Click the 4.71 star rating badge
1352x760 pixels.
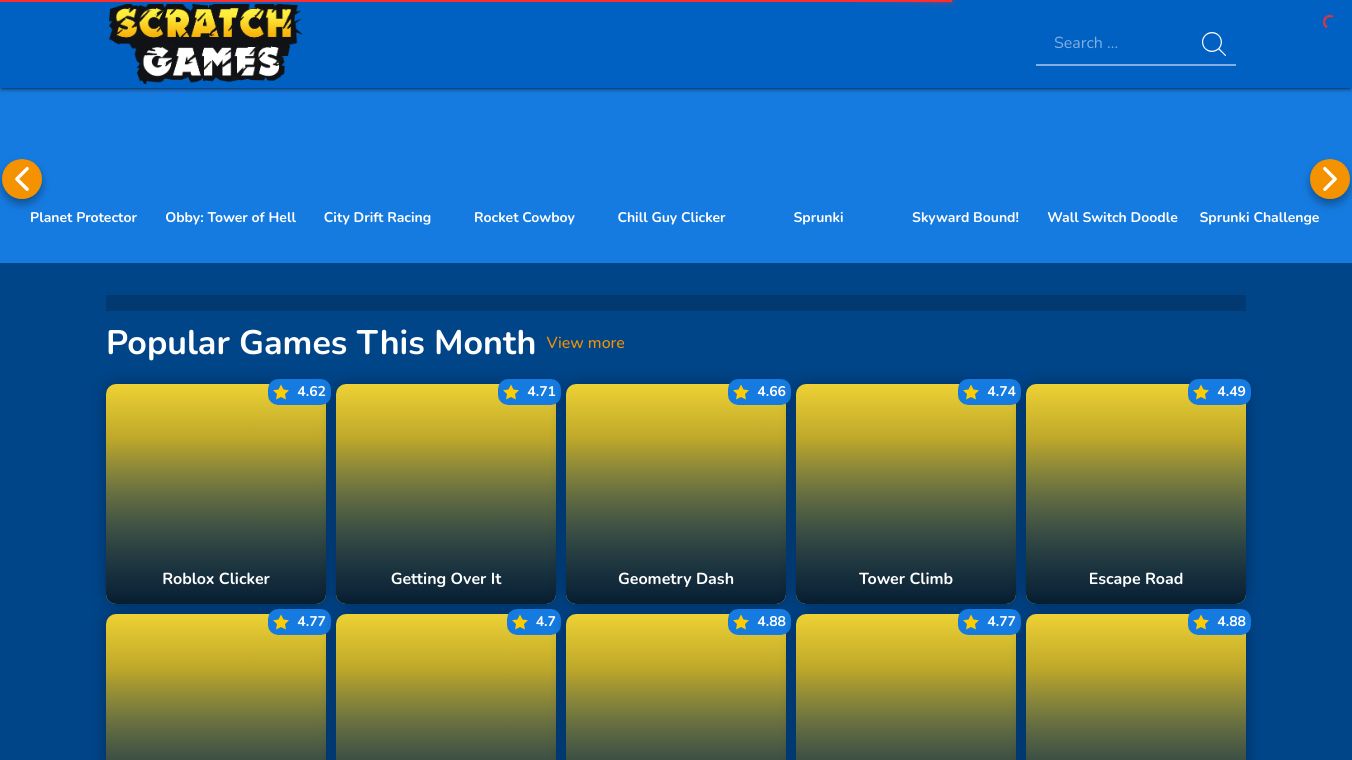[529, 392]
